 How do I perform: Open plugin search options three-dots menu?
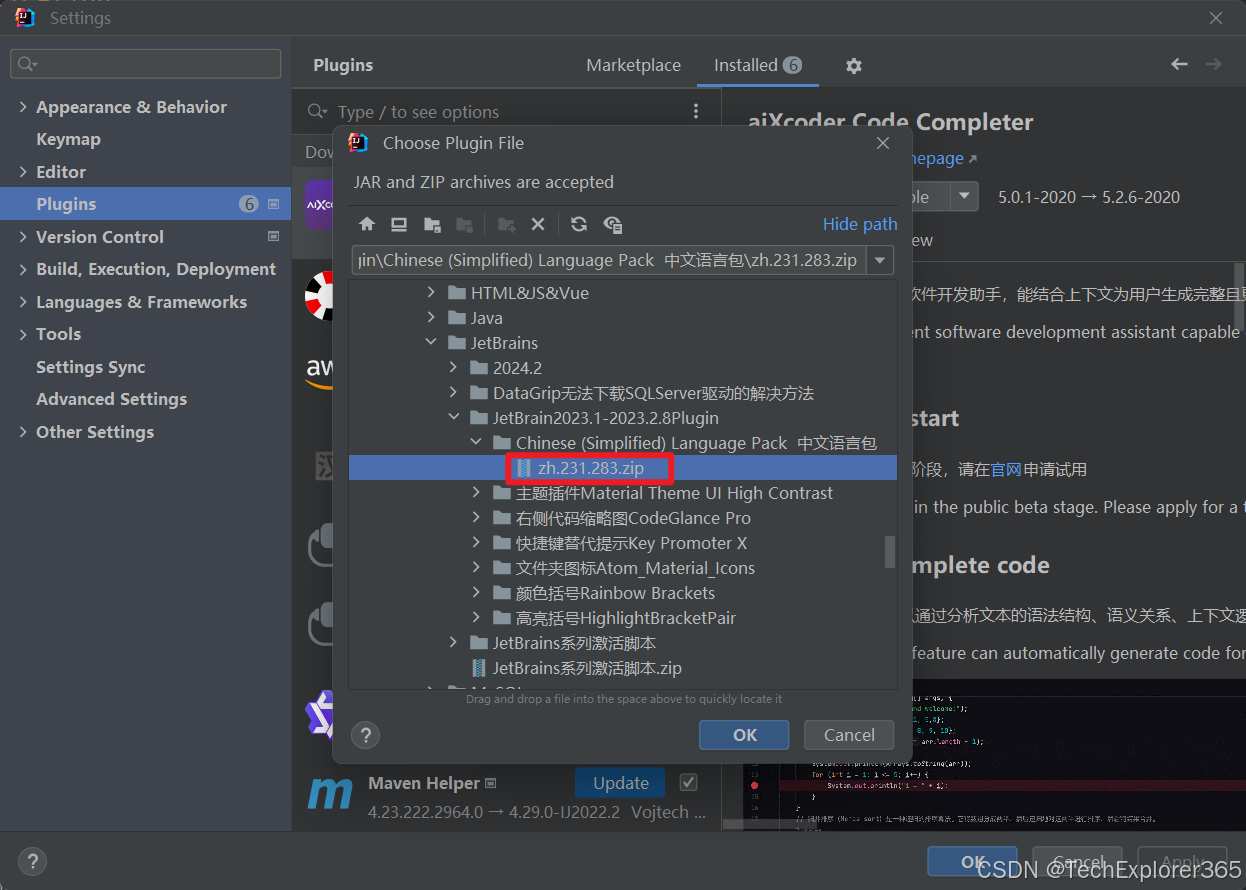(x=697, y=112)
